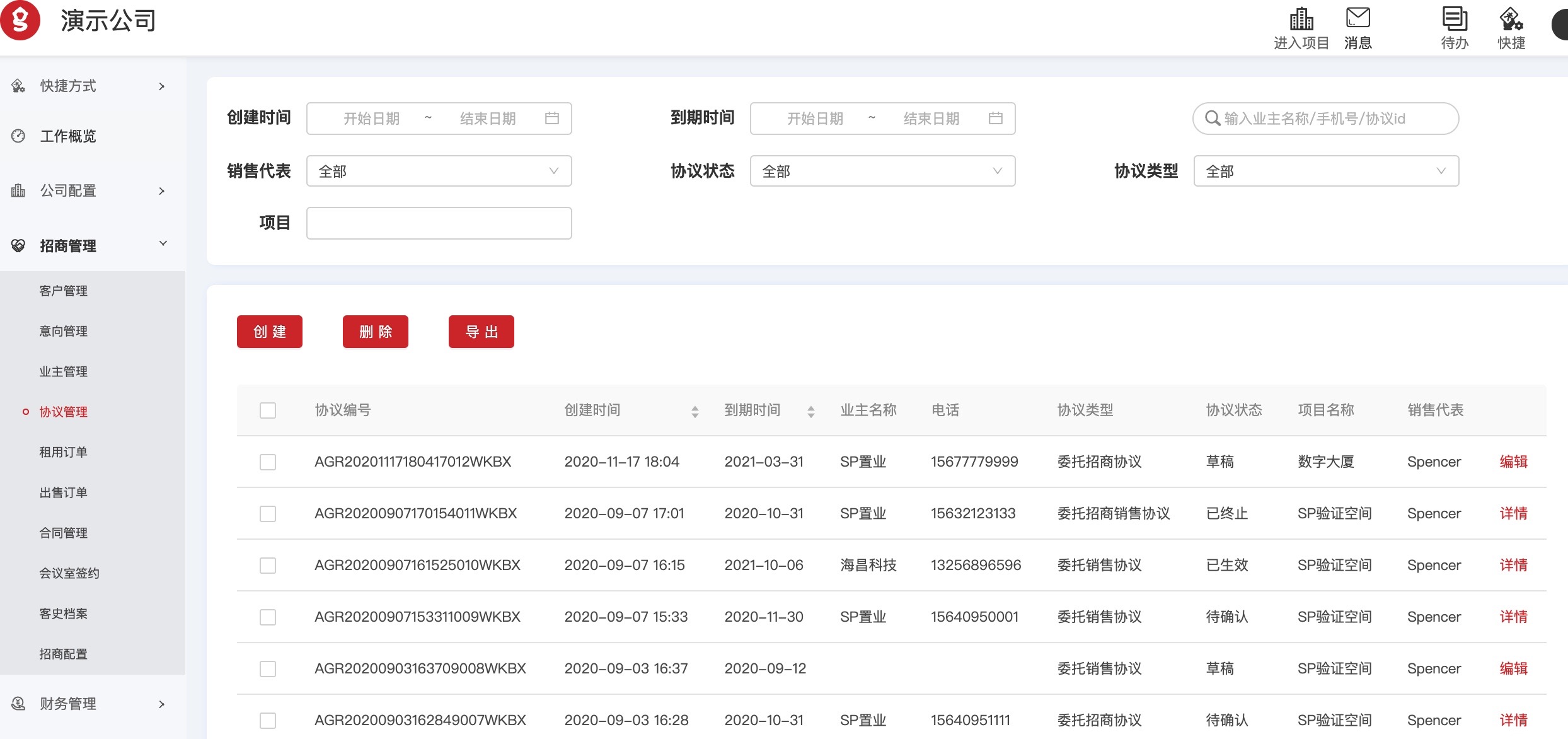Image resolution: width=1568 pixels, height=739 pixels.
Task: Open 客户管理 sidebar item
Action: pos(63,291)
